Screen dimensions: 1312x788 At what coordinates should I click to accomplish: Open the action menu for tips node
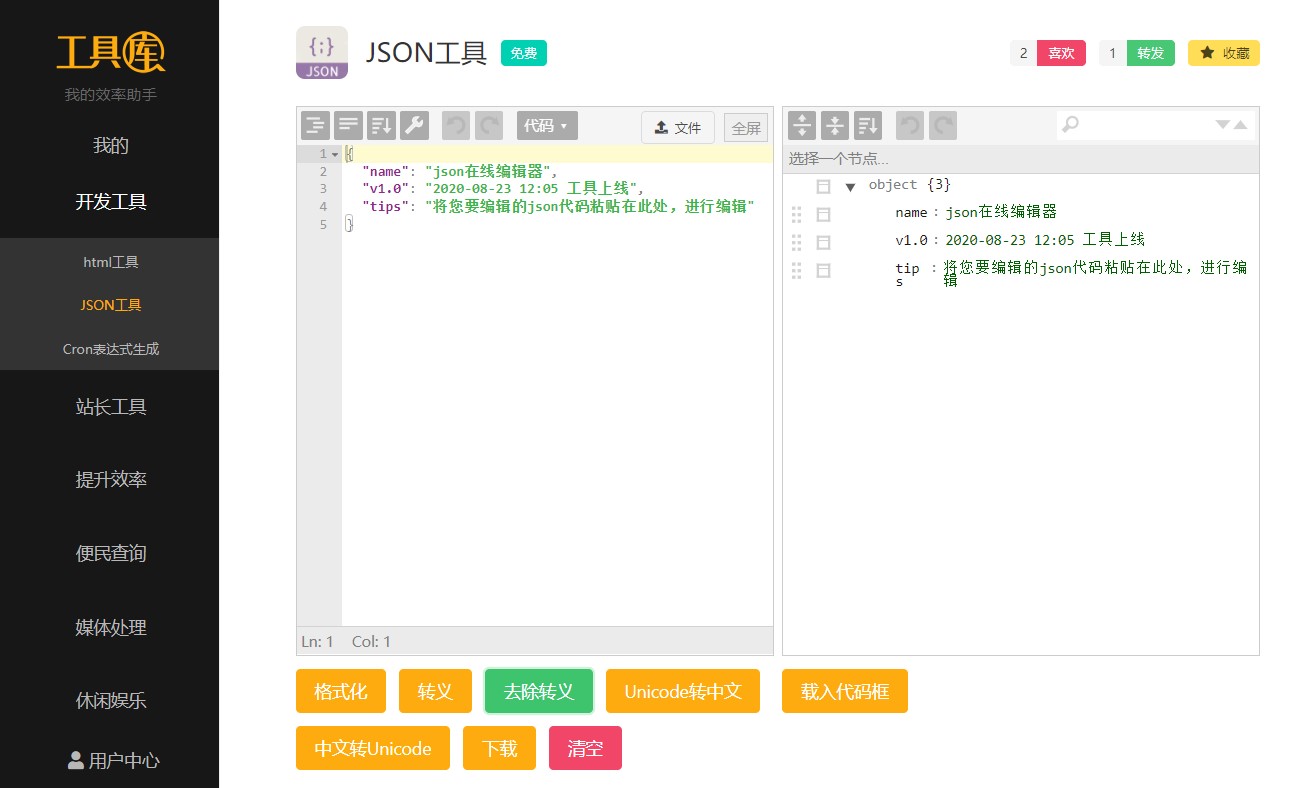tap(823, 270)
